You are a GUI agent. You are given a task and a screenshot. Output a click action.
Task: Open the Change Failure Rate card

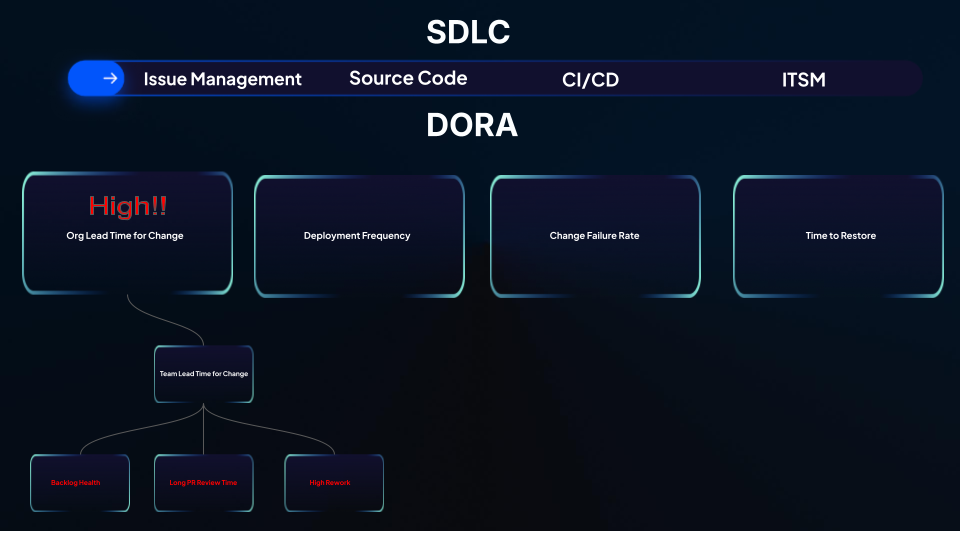[x=594, y=236]
